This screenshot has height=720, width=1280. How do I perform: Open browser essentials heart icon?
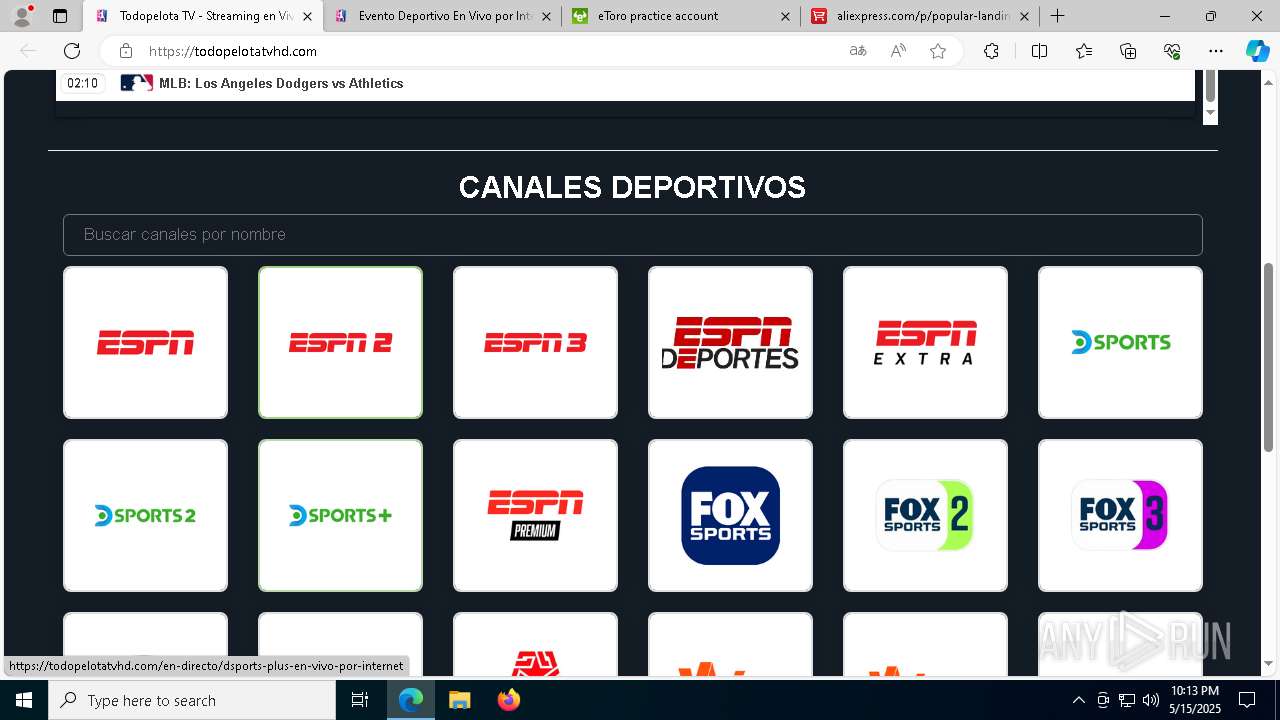[x=1172, y=51]
